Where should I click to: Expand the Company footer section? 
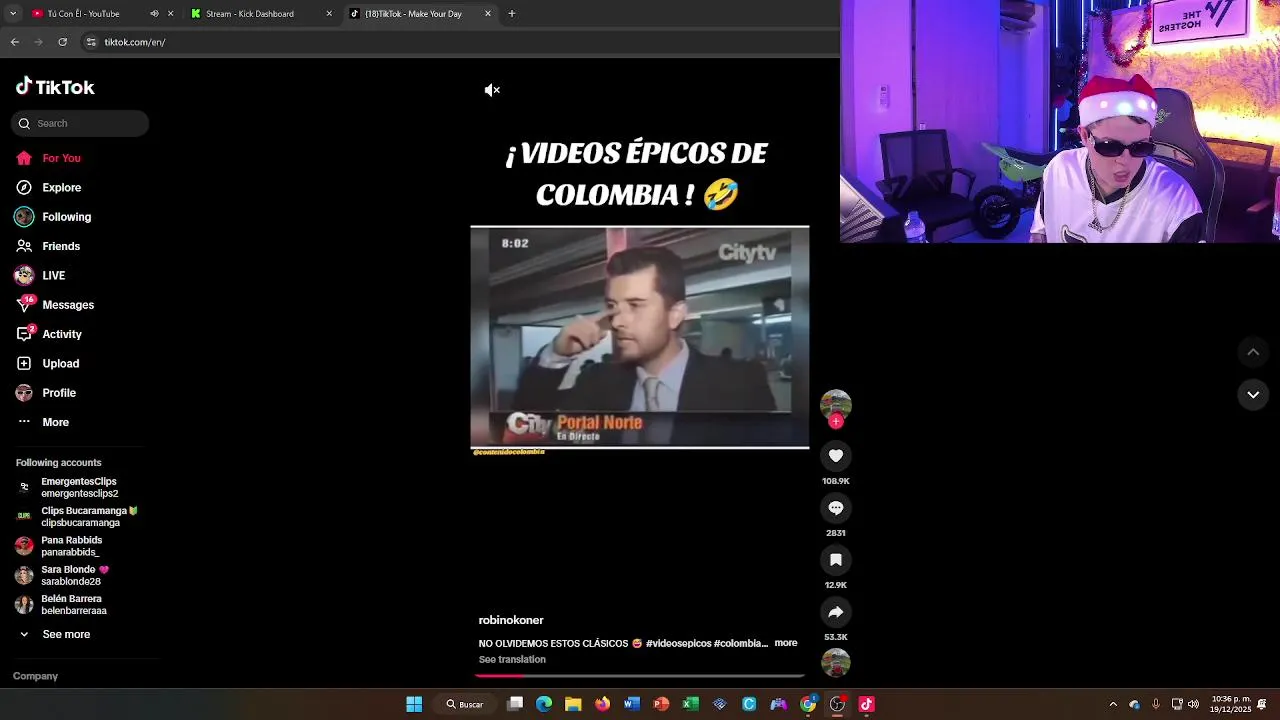(35, 676)
